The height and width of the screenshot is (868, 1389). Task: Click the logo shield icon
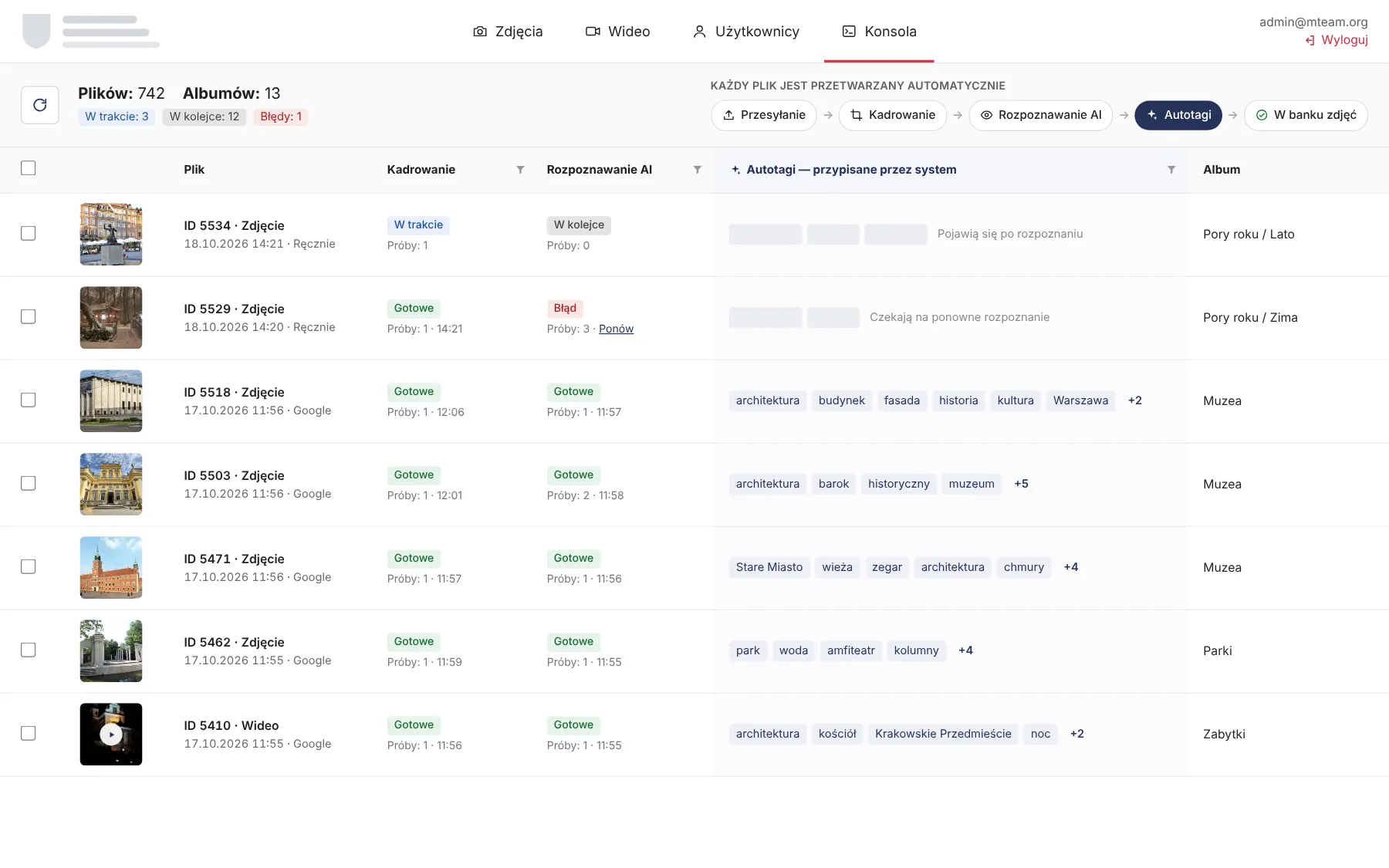pyautogui.click(x=36, y=31)
